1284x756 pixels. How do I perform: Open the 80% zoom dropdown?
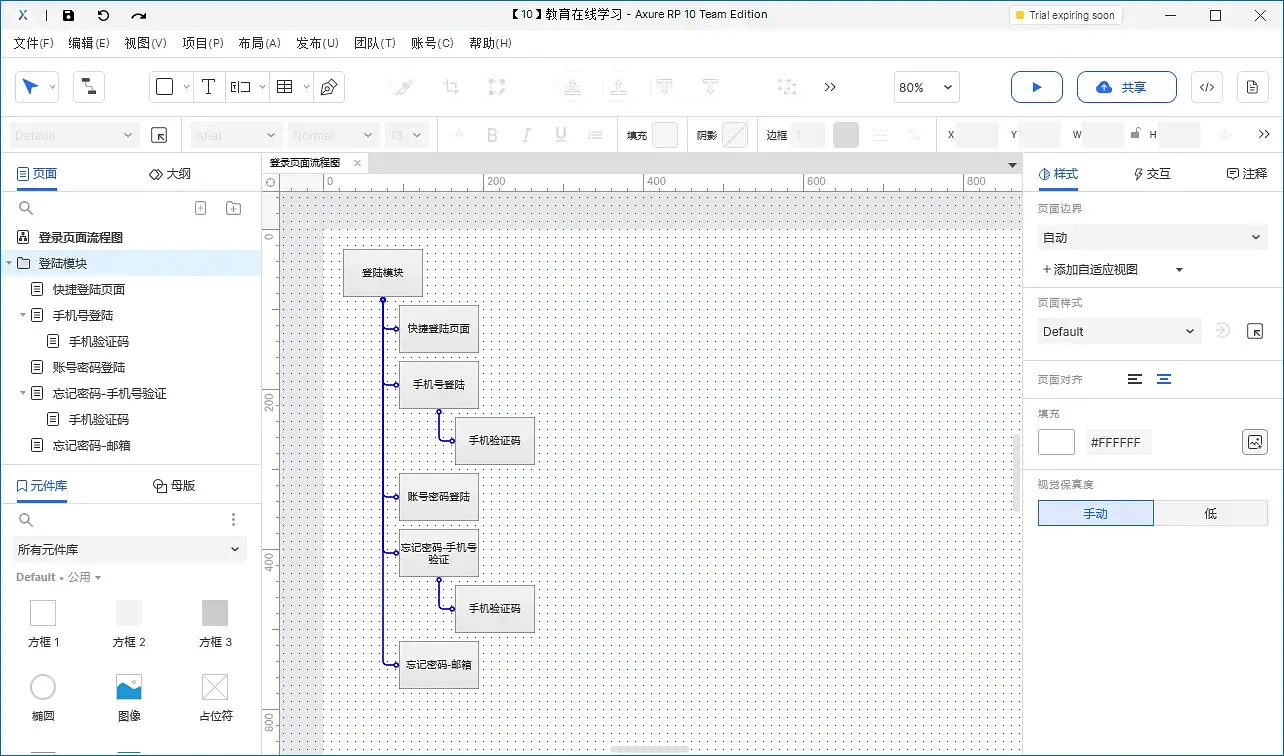[x=926, y=87]
